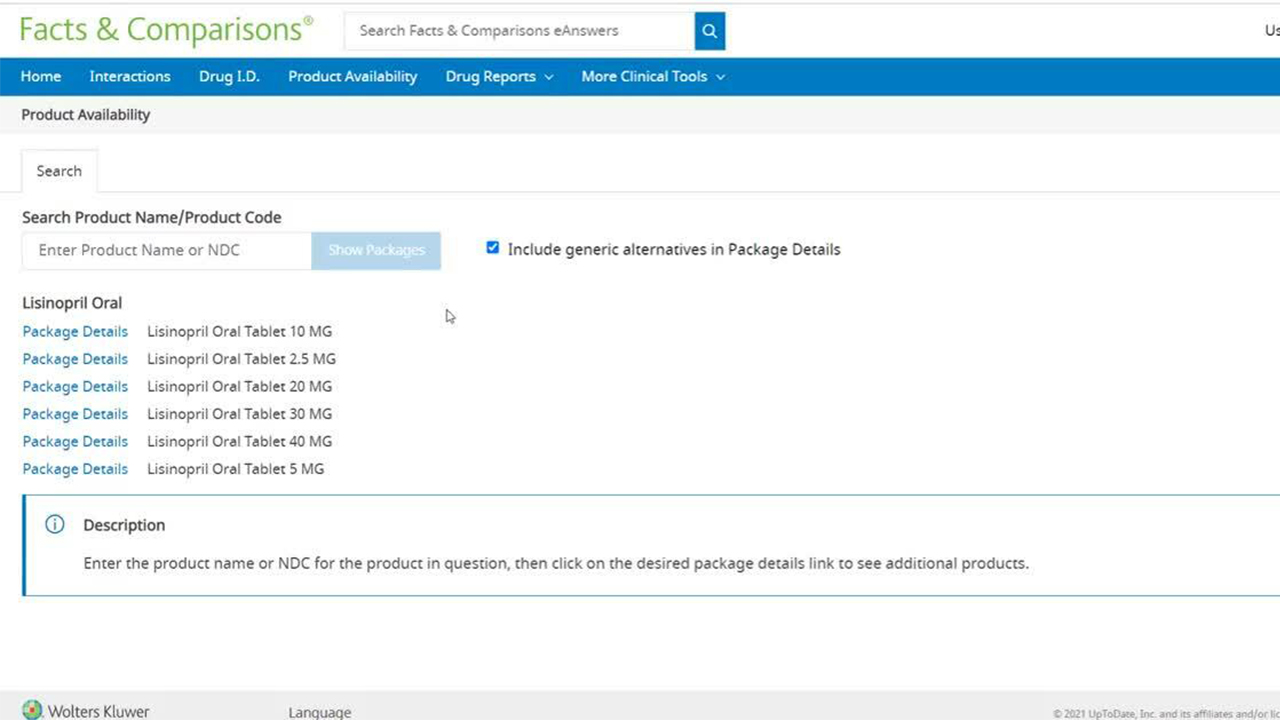This screenshot has width=1280, height=720.
Task: Click the Enter Product Name or NDC field
Action: coord(166,250)
